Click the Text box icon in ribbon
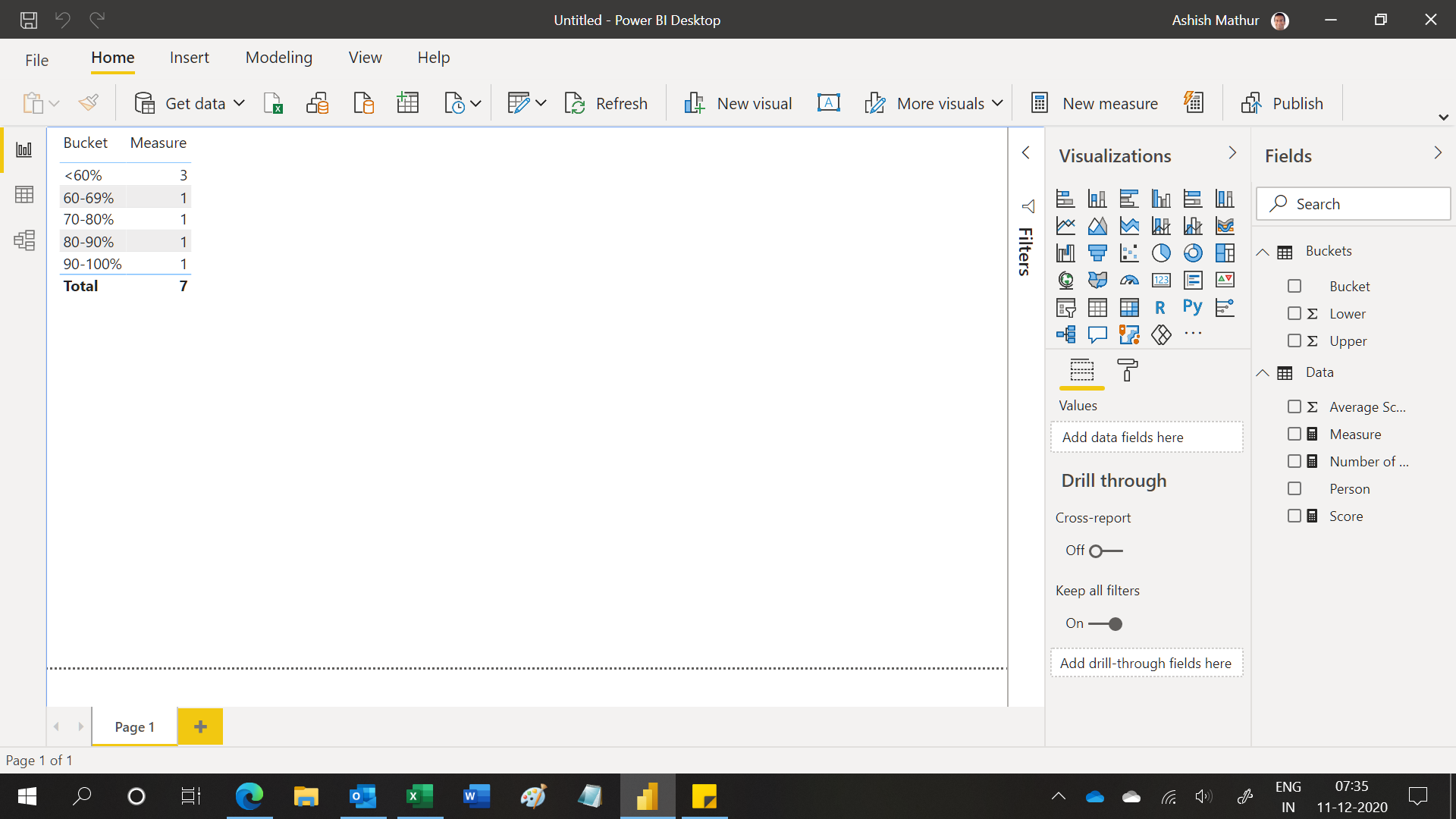The width and height of the screenshot is (1456, 819). point(829,103)
